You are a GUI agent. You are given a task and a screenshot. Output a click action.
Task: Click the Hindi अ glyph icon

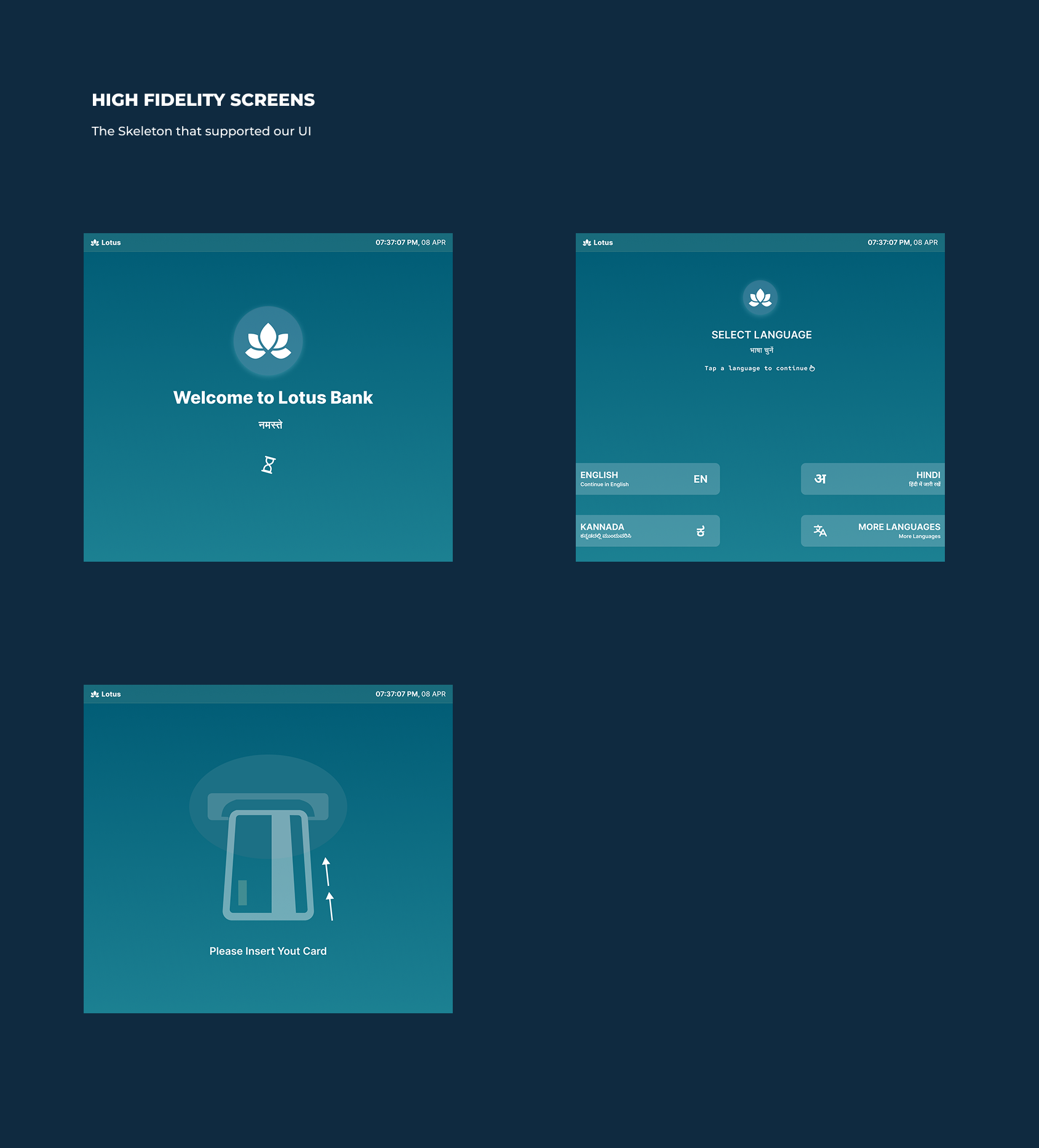(x=820, y=479)
